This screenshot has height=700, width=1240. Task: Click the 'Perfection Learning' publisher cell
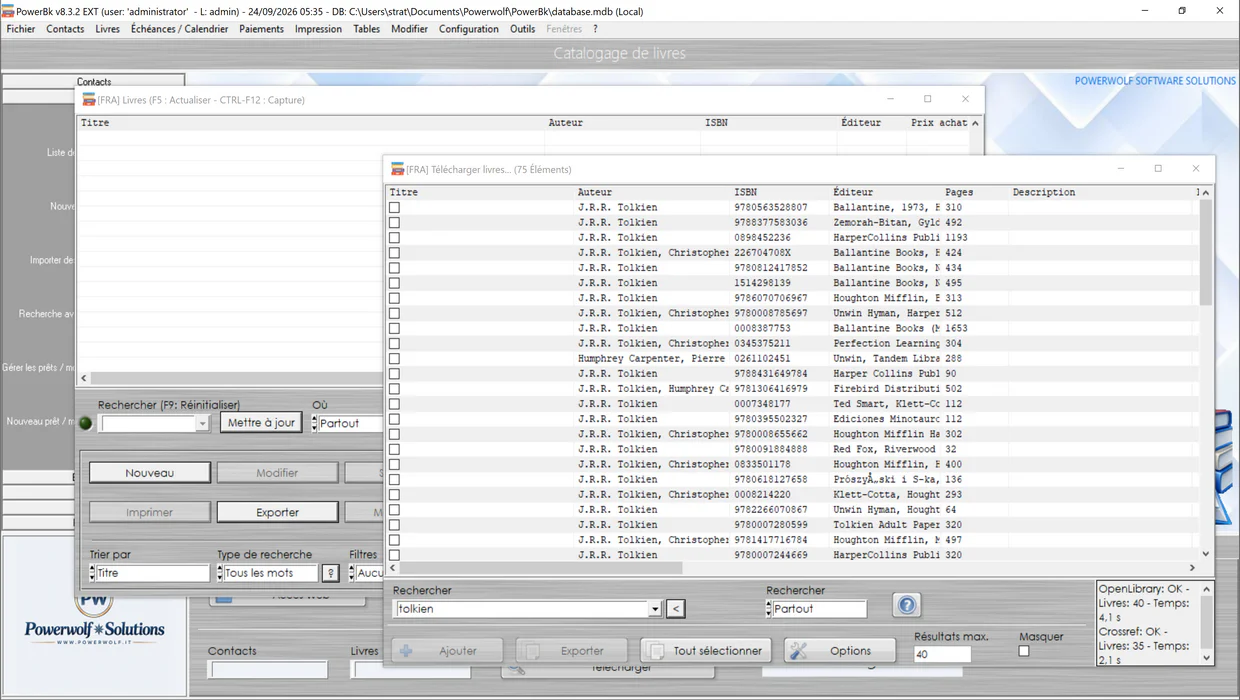(x=886, y=344)
